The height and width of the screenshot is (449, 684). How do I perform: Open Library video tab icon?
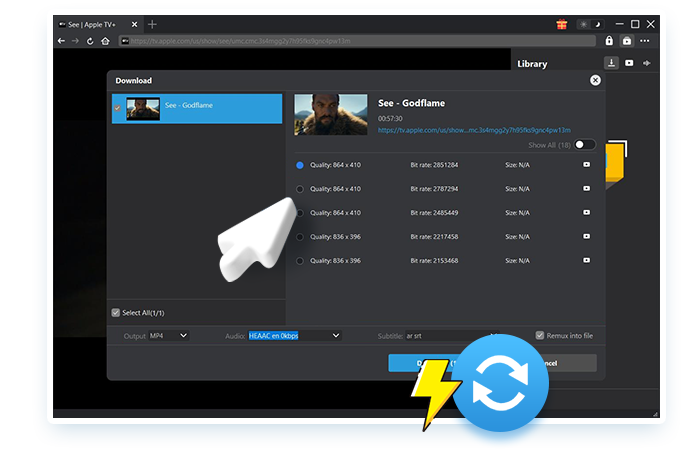(x=629, y=63)
